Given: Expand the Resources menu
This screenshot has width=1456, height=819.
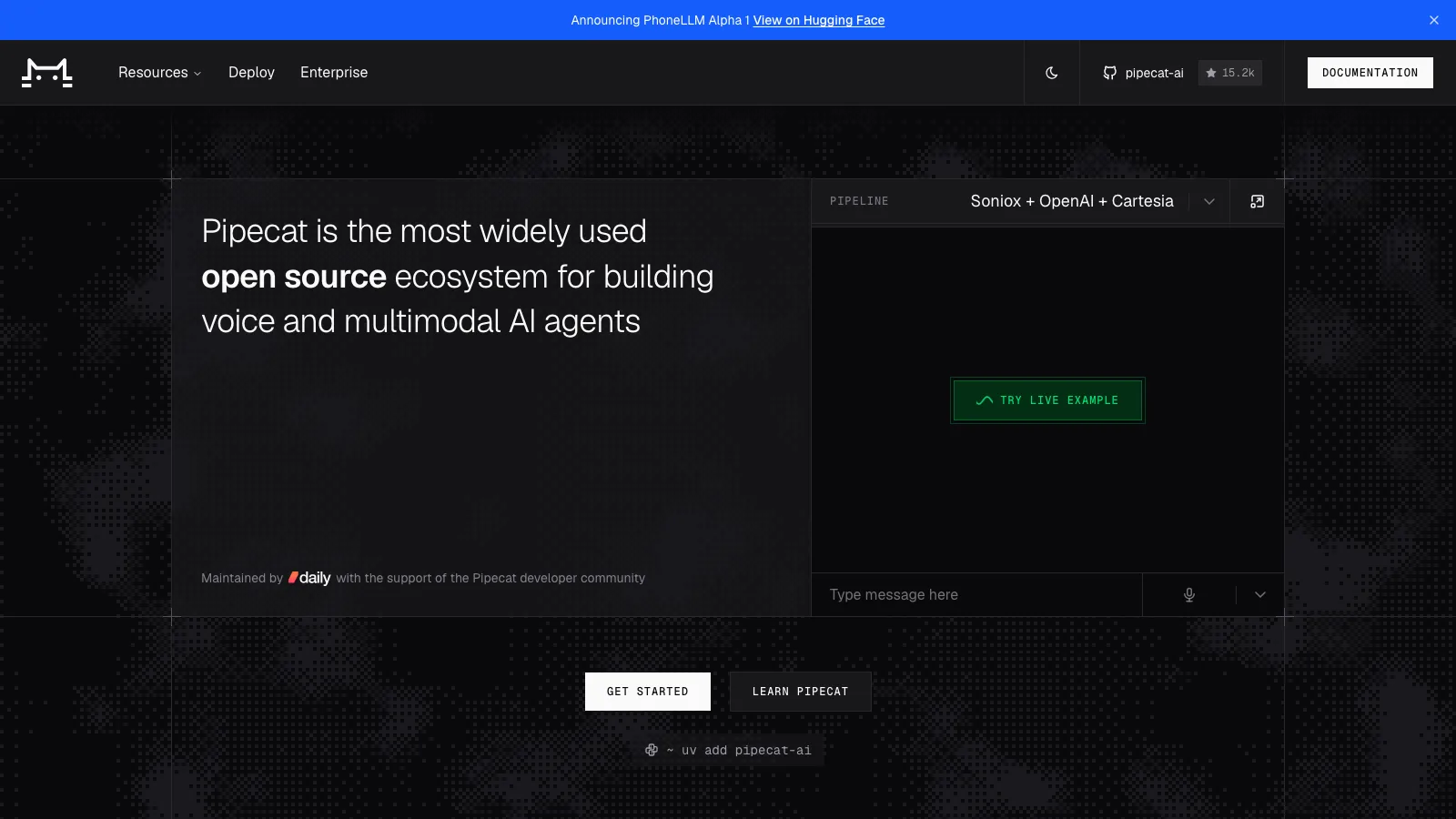Looking at the screenshot, I should pyautogui.click(x=159, y=73).
